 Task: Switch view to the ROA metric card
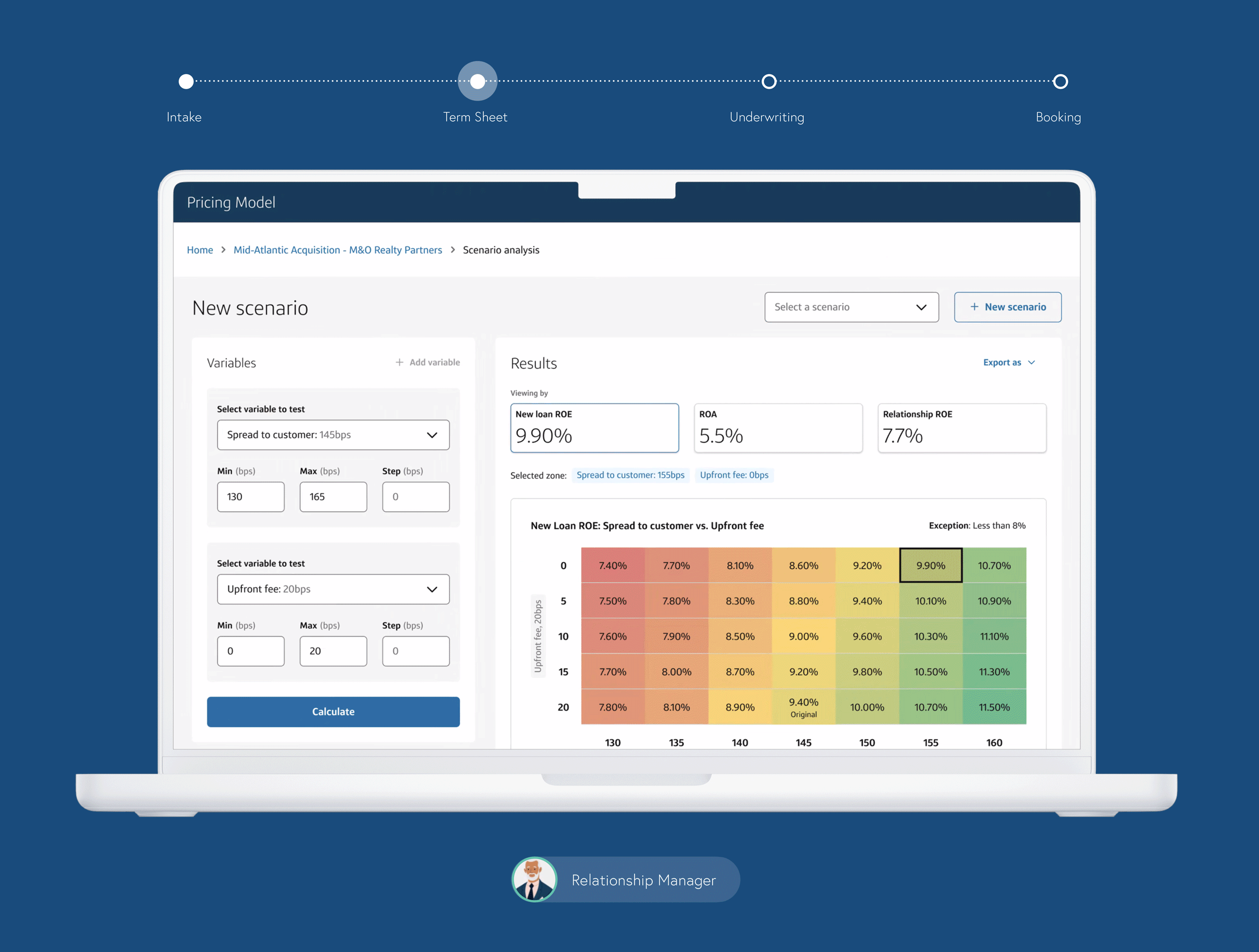pyautogui.click(x=778, y=428)
